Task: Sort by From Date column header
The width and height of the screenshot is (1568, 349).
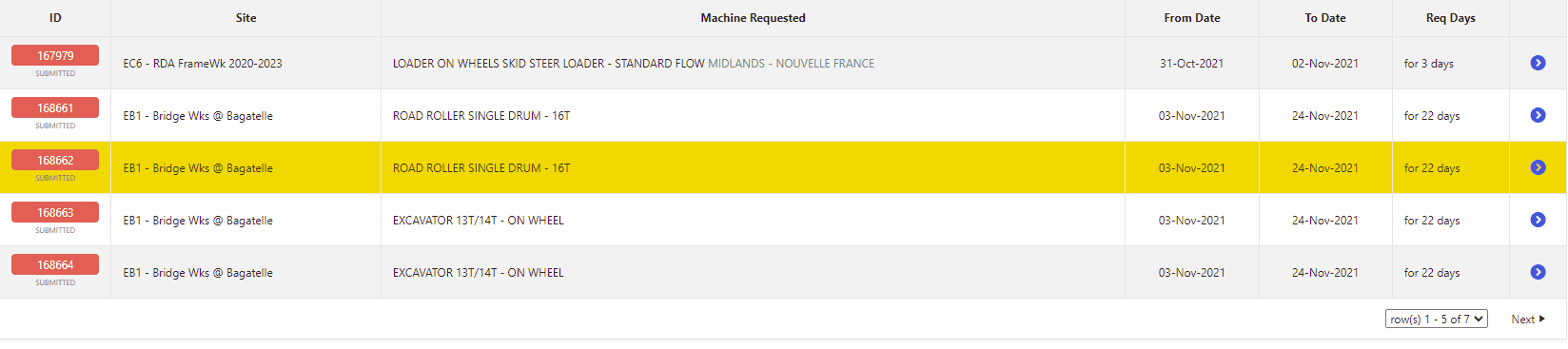Action: pyautogui.click(x=1192, y=18)
